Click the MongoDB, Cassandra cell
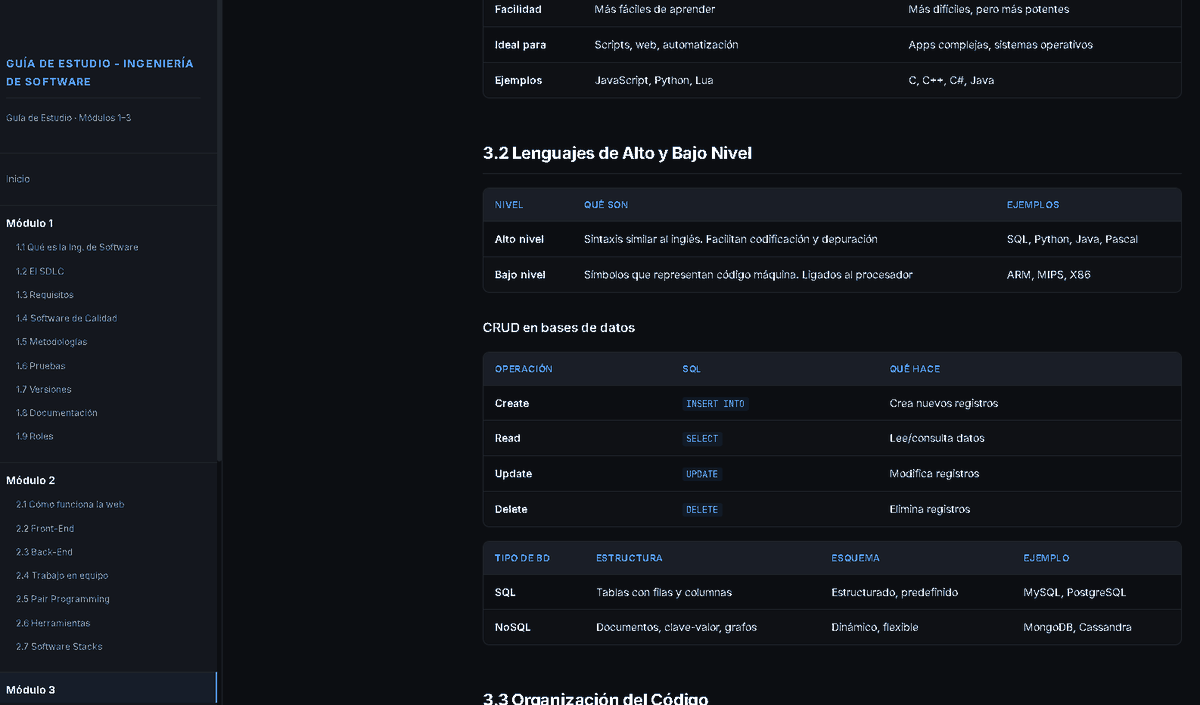The height and width of the screenshot is (705, 1200). click(x=1077, y=628)
